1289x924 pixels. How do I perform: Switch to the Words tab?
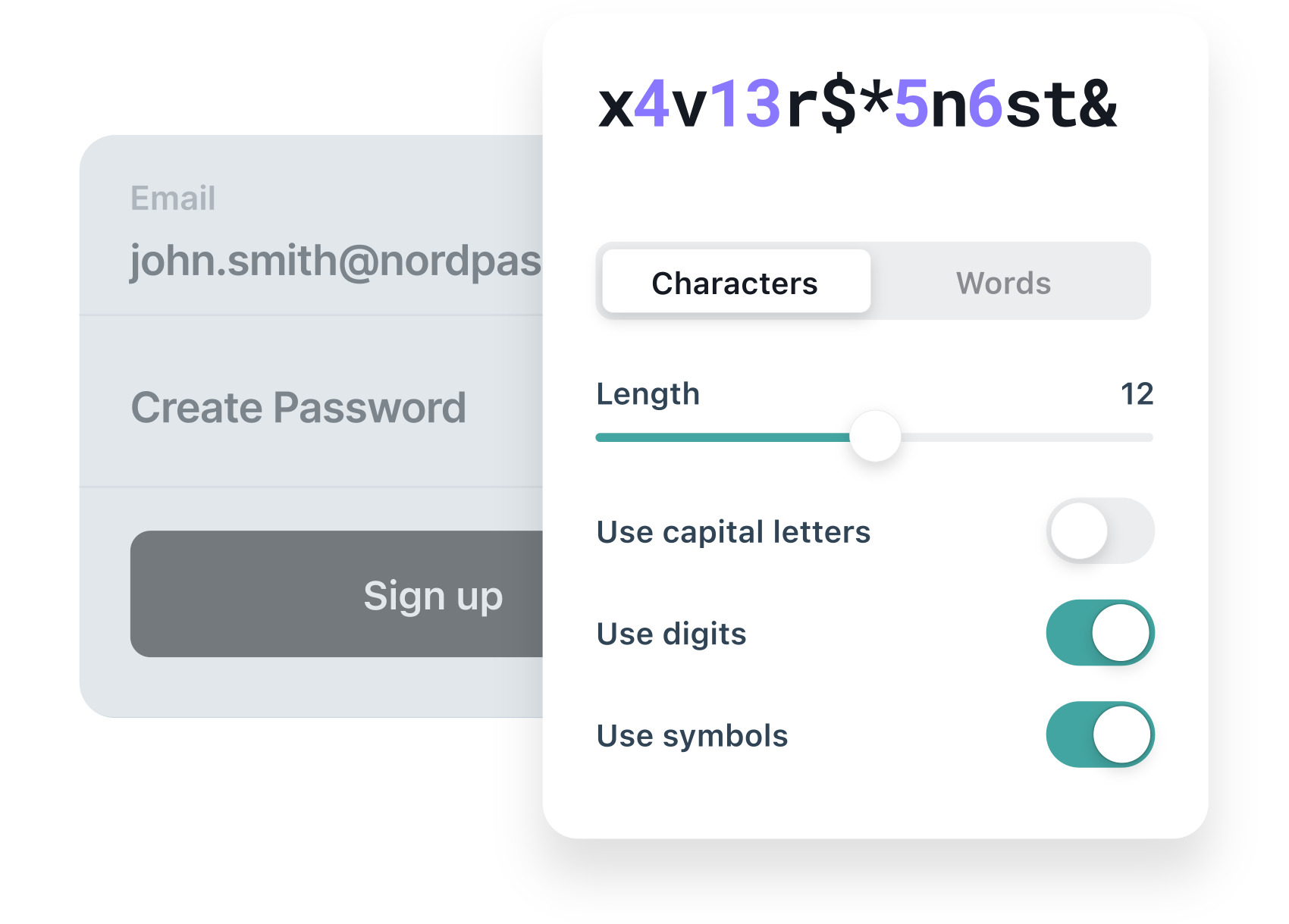click(x=1003, y=283)
